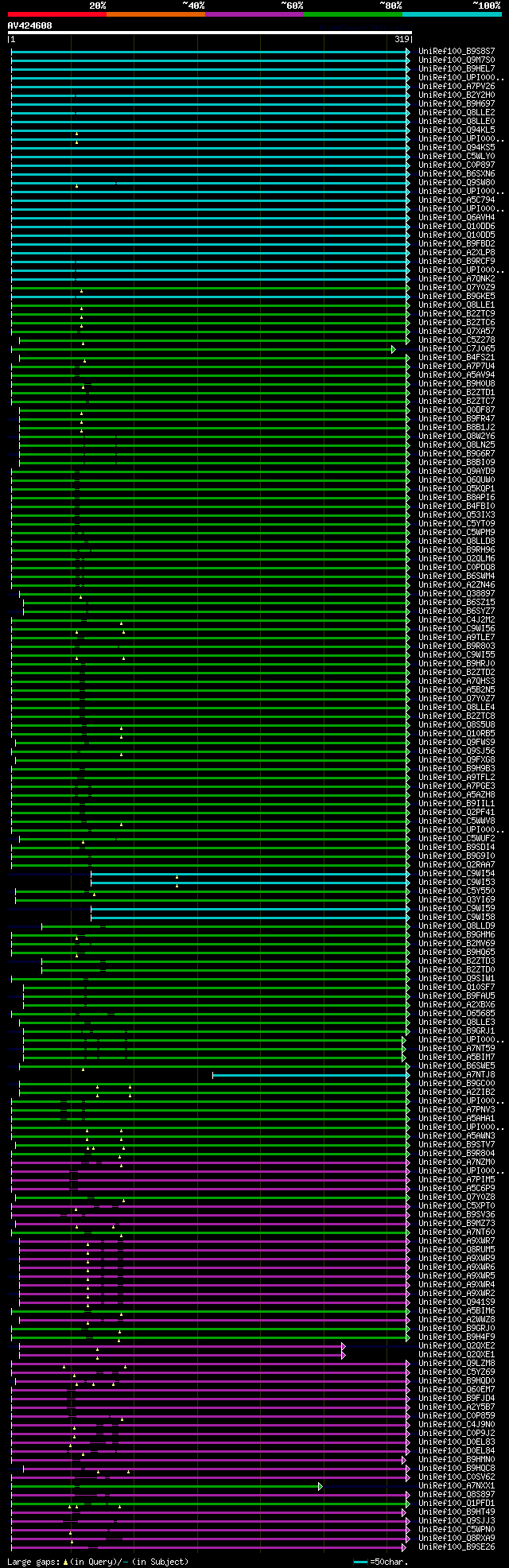The image size is (509, 1568).
Task: Select hit label UniRef100_A7NTJ8
Action: pos(457,1074)
